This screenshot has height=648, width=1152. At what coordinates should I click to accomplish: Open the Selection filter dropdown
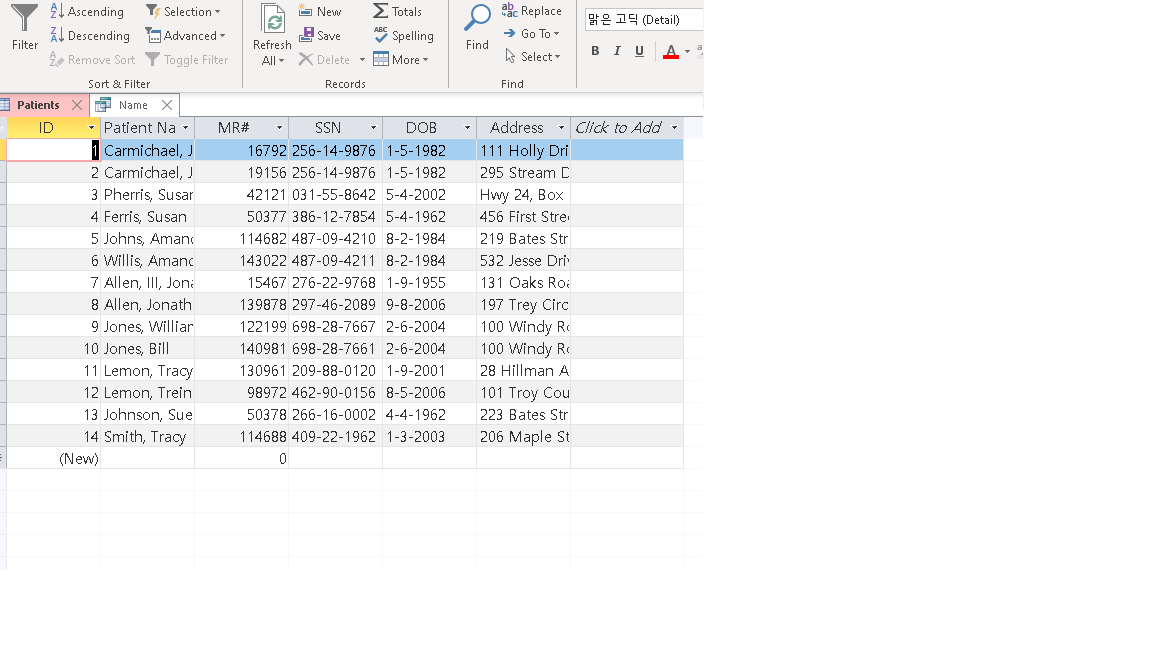184,12
